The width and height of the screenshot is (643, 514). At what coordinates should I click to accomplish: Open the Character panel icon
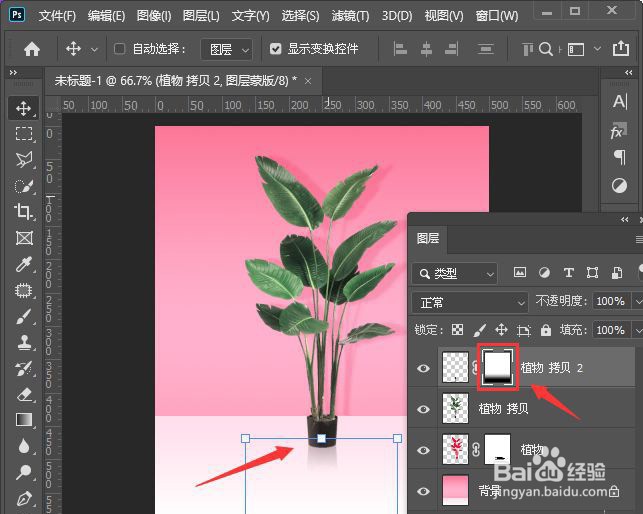pyautogui.click(x=620, y=101)
